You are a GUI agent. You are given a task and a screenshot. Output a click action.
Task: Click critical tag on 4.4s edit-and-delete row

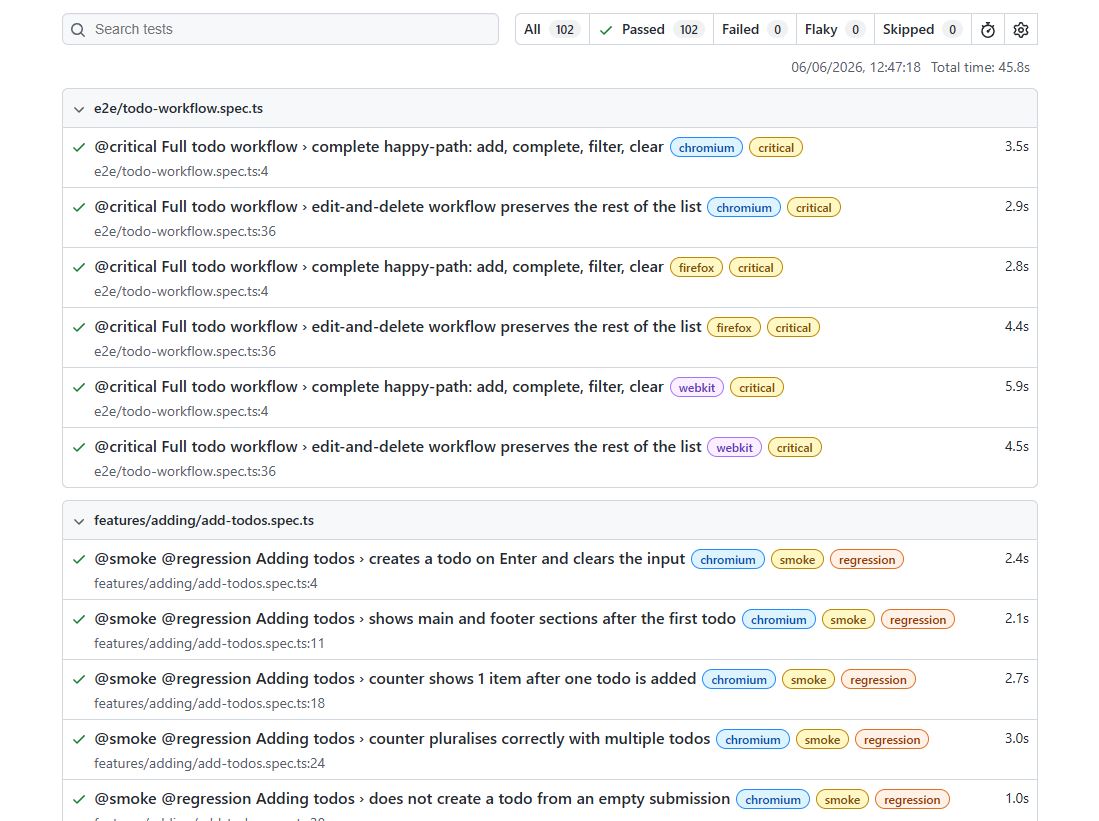793,327
